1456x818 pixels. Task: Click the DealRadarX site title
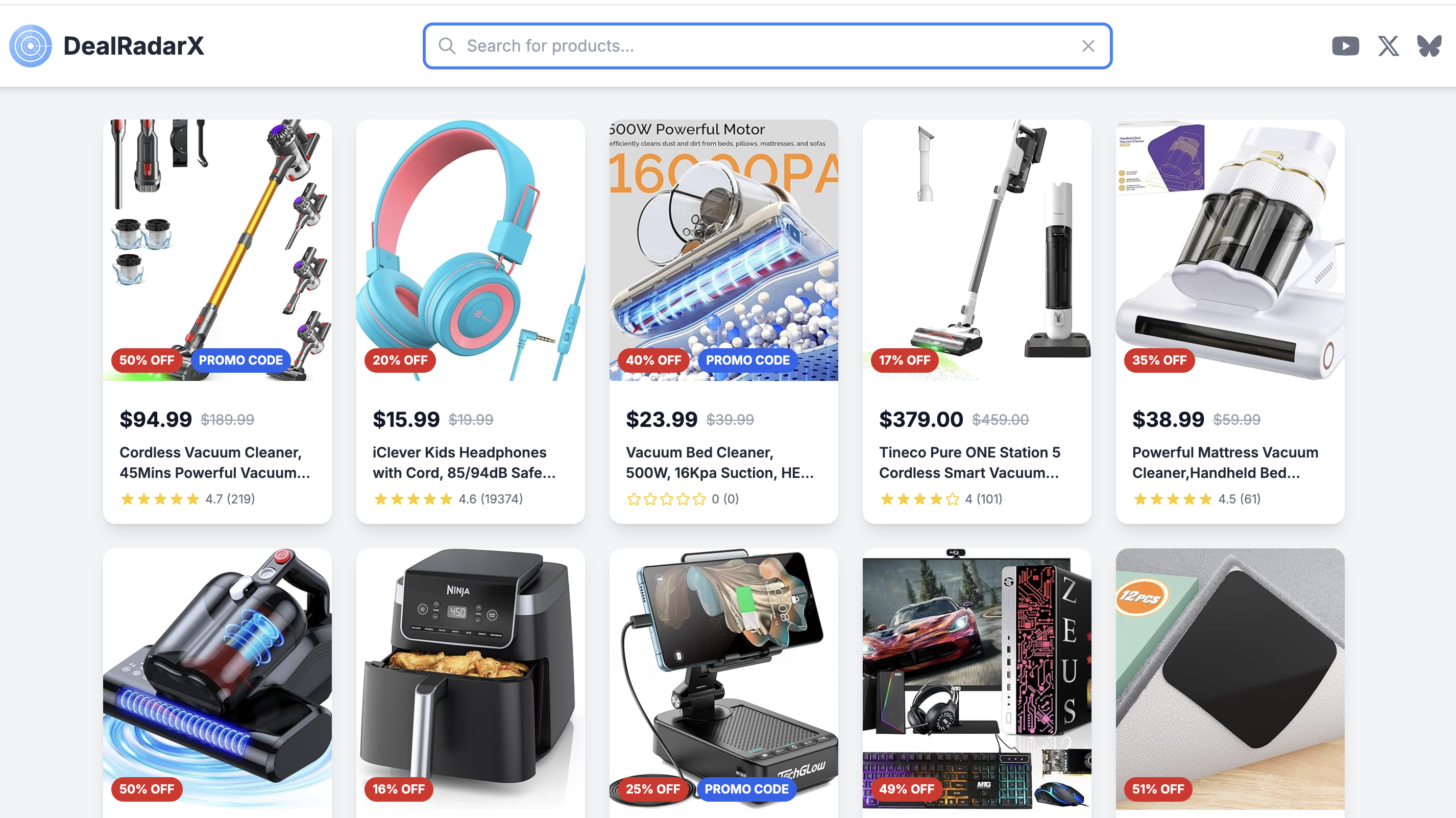click(x=133, y=46)
